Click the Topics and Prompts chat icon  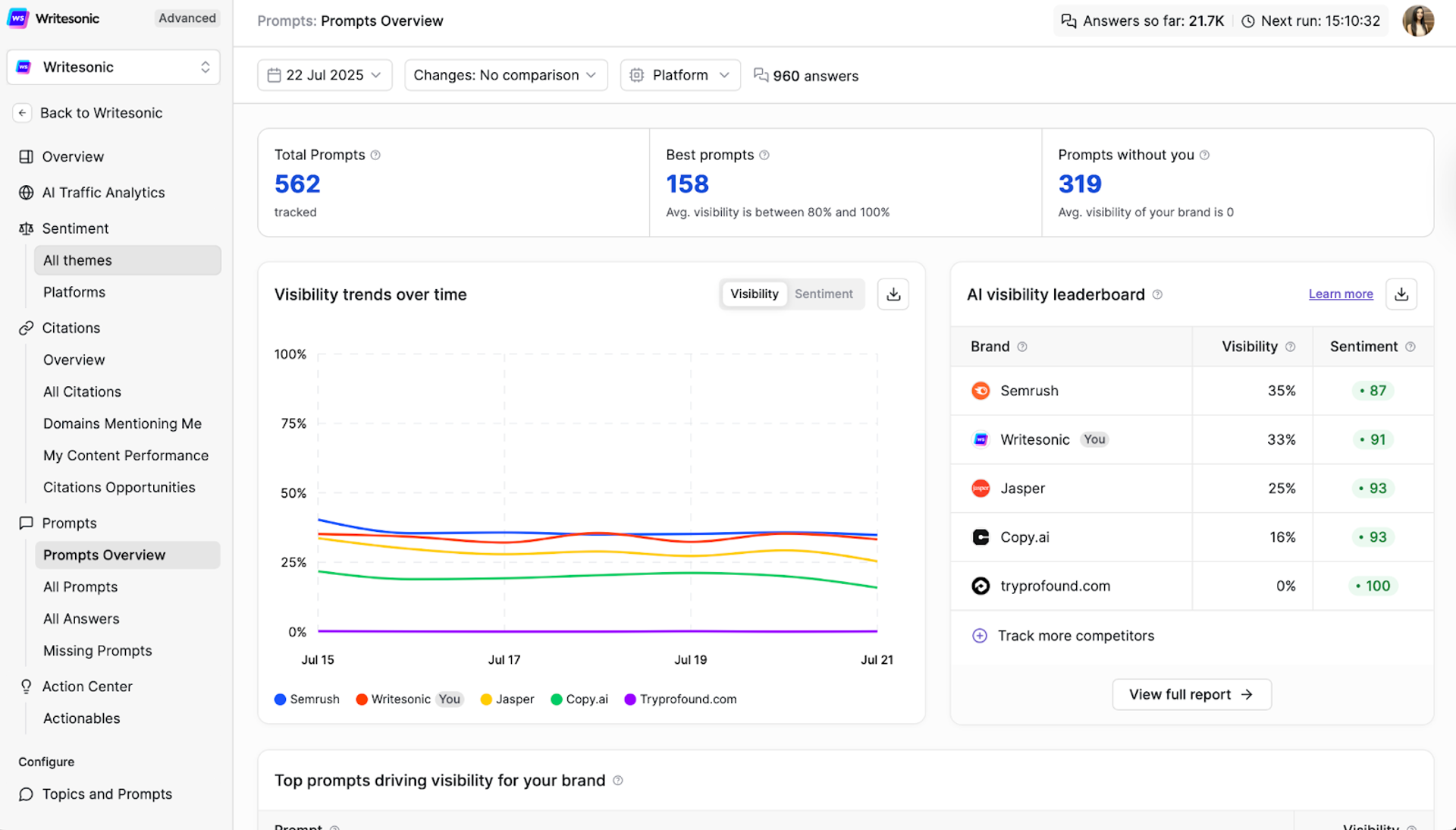click(x=27, y=794)
